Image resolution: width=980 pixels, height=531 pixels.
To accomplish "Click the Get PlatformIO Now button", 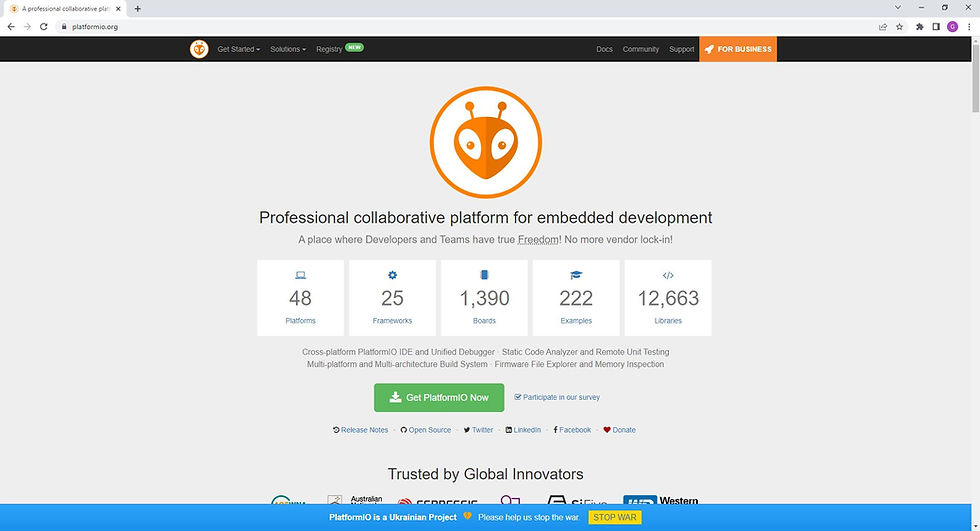I will pos(439,397).
